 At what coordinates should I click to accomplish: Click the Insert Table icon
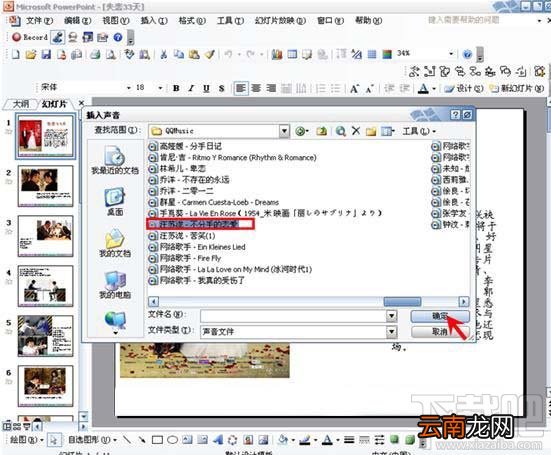click(x=292, y=54)
